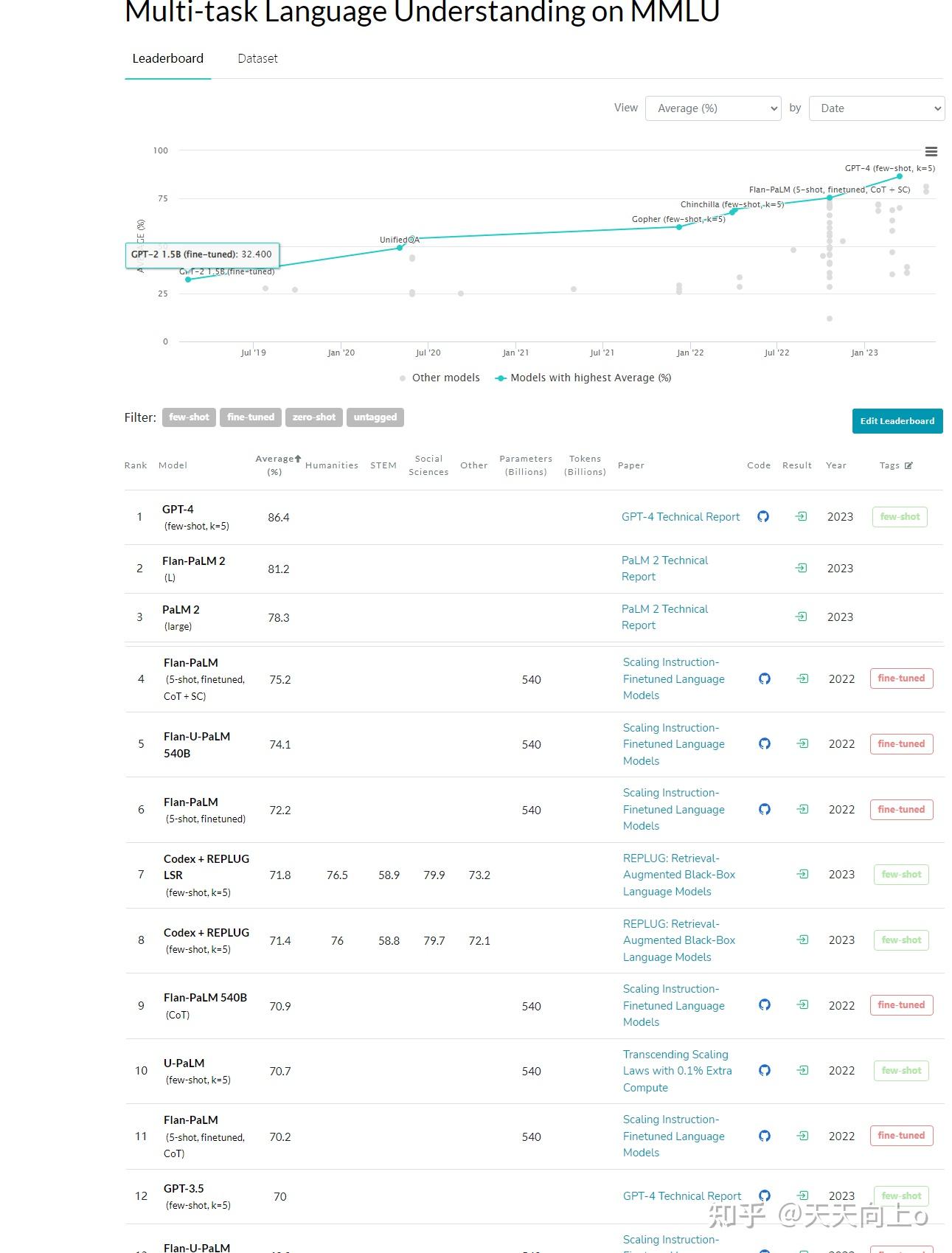The image size is (952, 1253).
Task: Toggle the fine-tuned filter tag
Action: click(x=250, y=417)
